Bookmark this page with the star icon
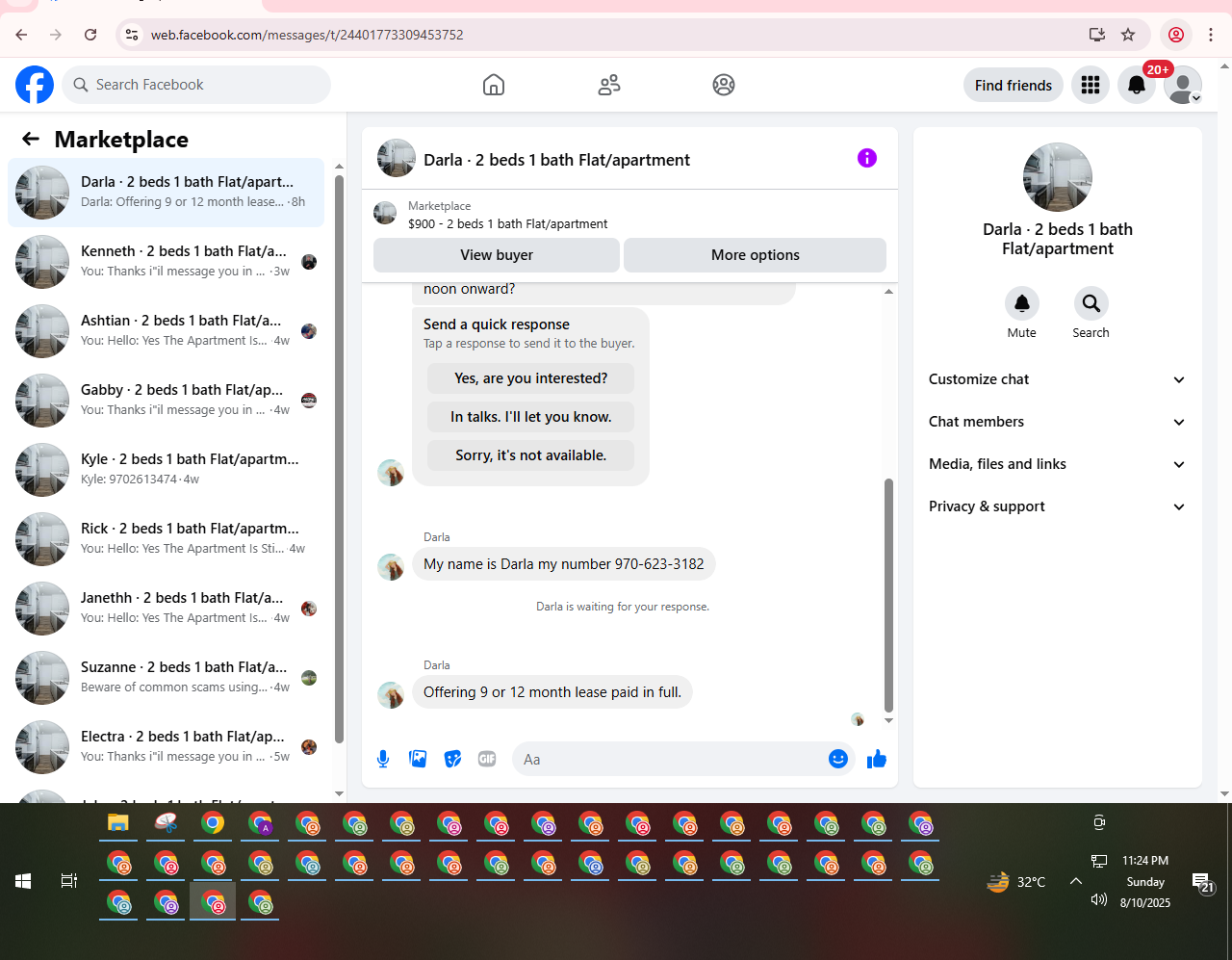Image resolution: width=1232 pixels, height=960 pixels. 1128,35
